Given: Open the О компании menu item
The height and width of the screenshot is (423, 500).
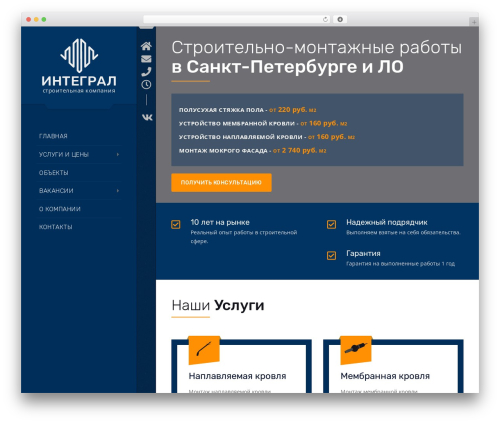Looking at the screenshot, I should click(x=60, y=209).
